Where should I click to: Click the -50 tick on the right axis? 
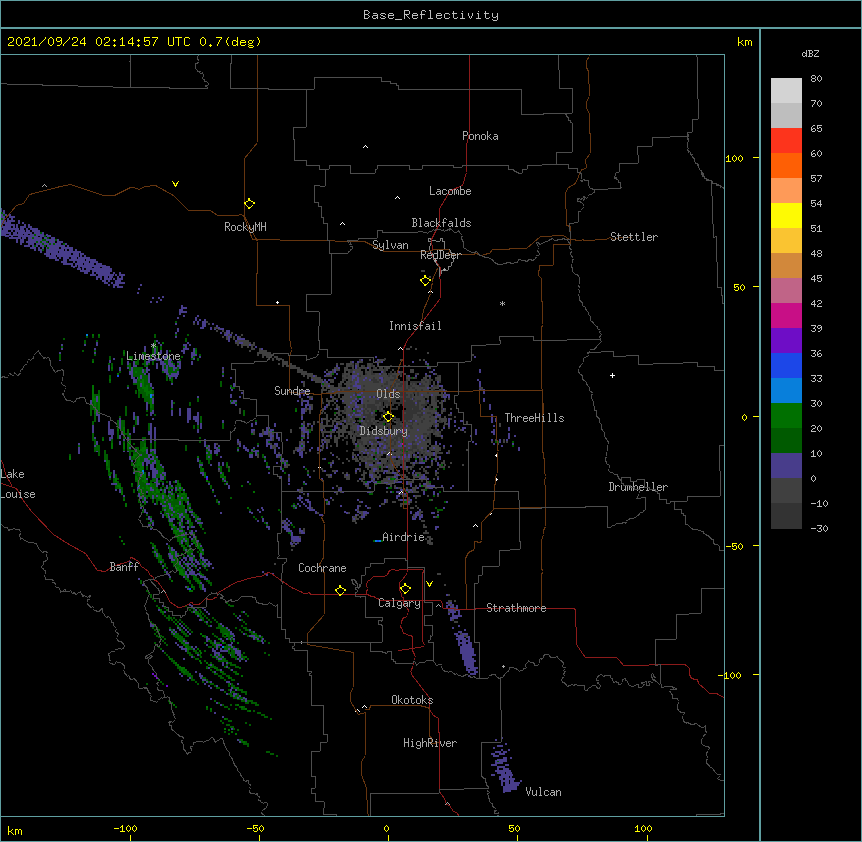734,546
